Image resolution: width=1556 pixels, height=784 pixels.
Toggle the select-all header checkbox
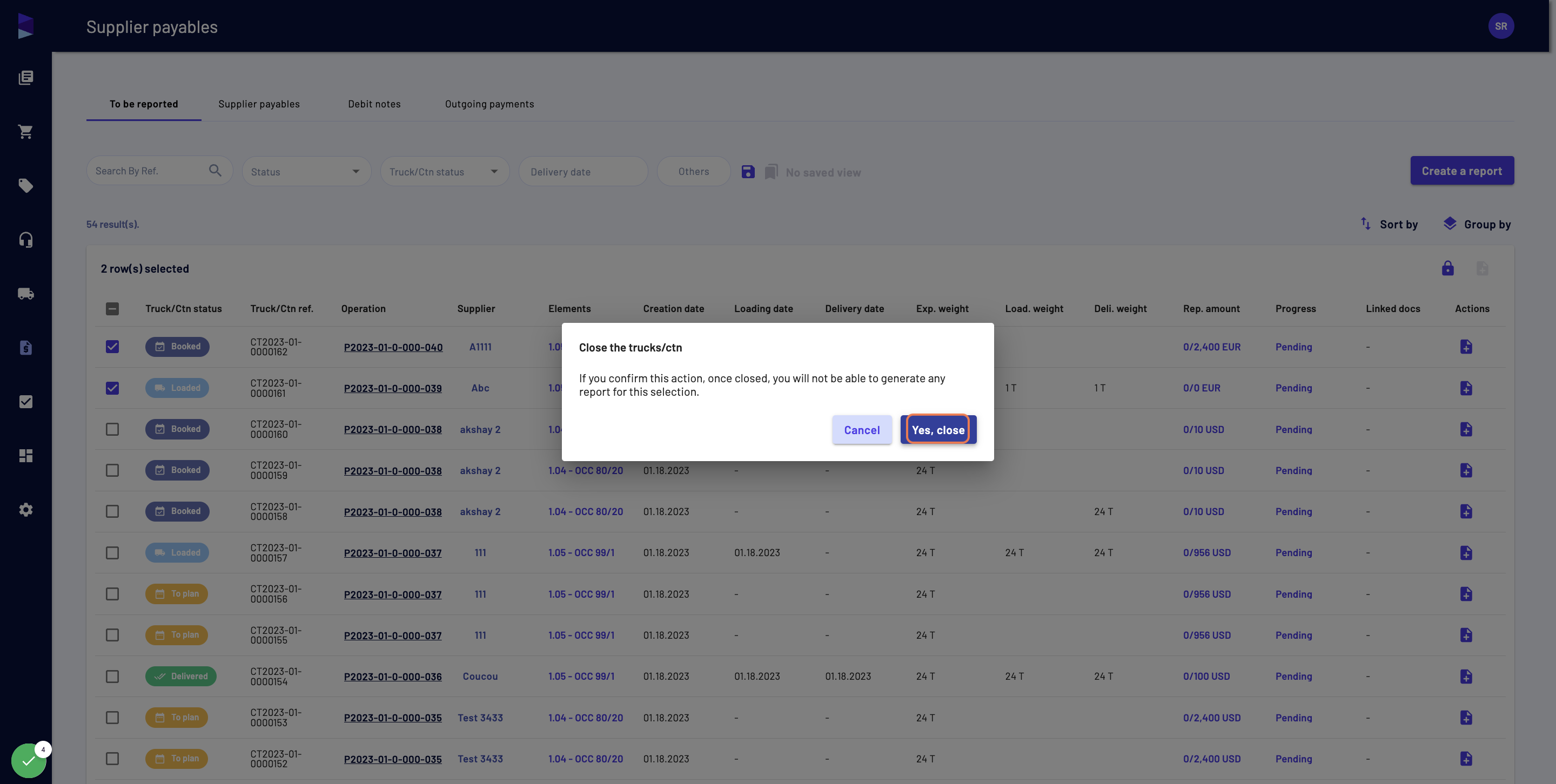112,309
